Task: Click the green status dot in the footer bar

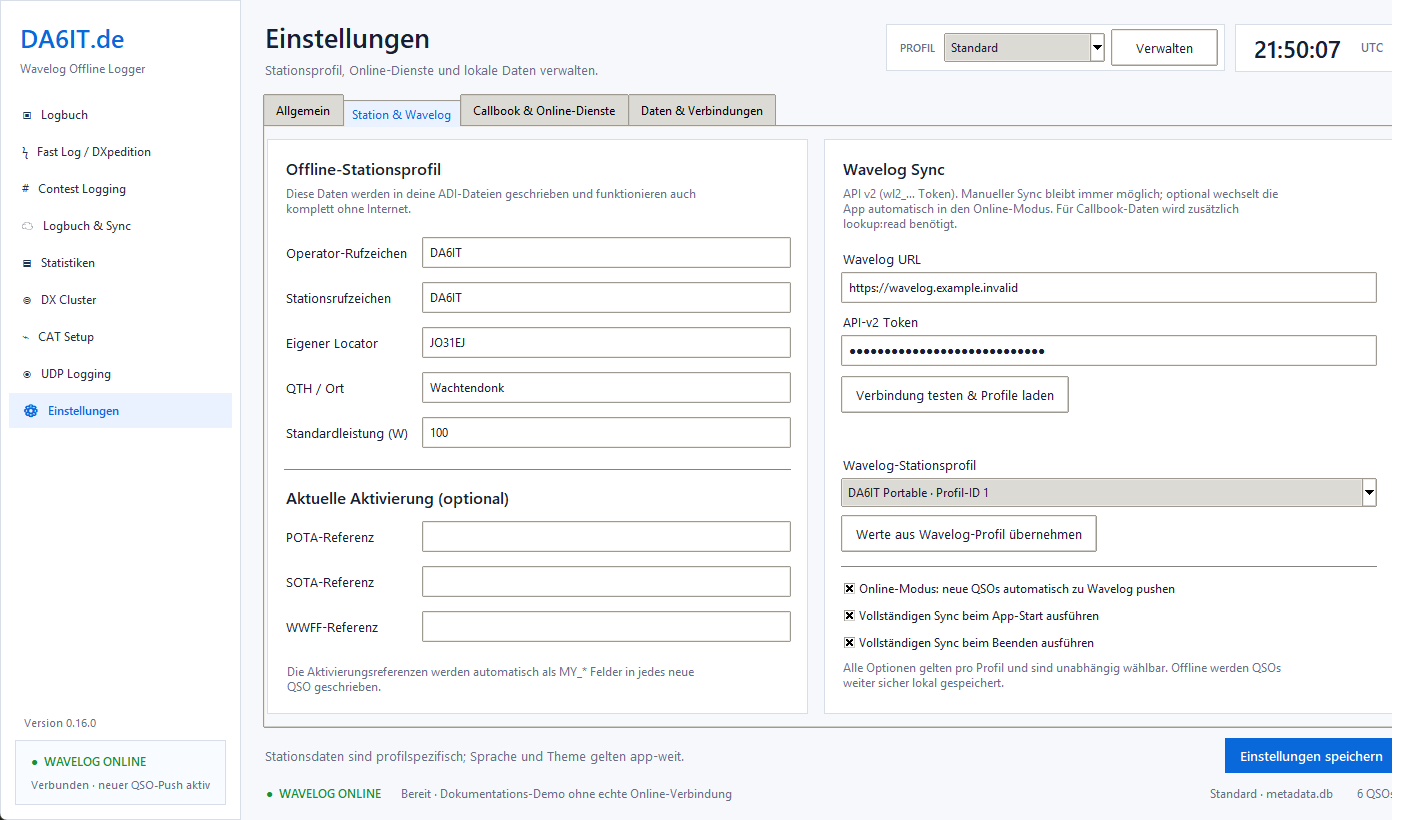Action: [270, 794]
